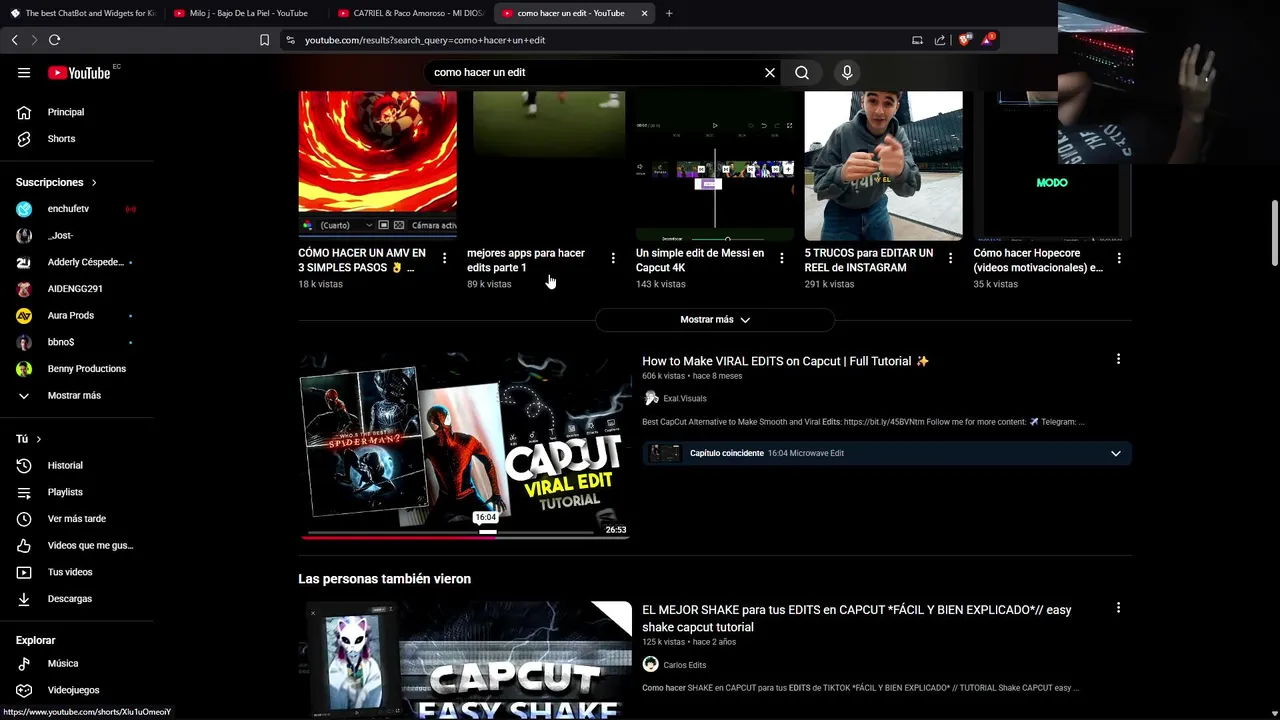Open 'How to Make VIRAL EDITS on Capcut' title
Viewport: 1280px width, 720px height.
(785, 361)
